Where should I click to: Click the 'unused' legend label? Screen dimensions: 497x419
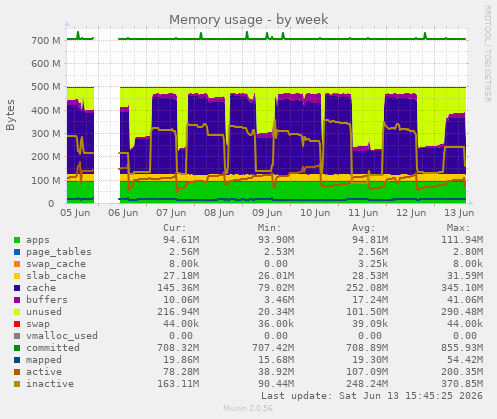[x=44, y=312]
